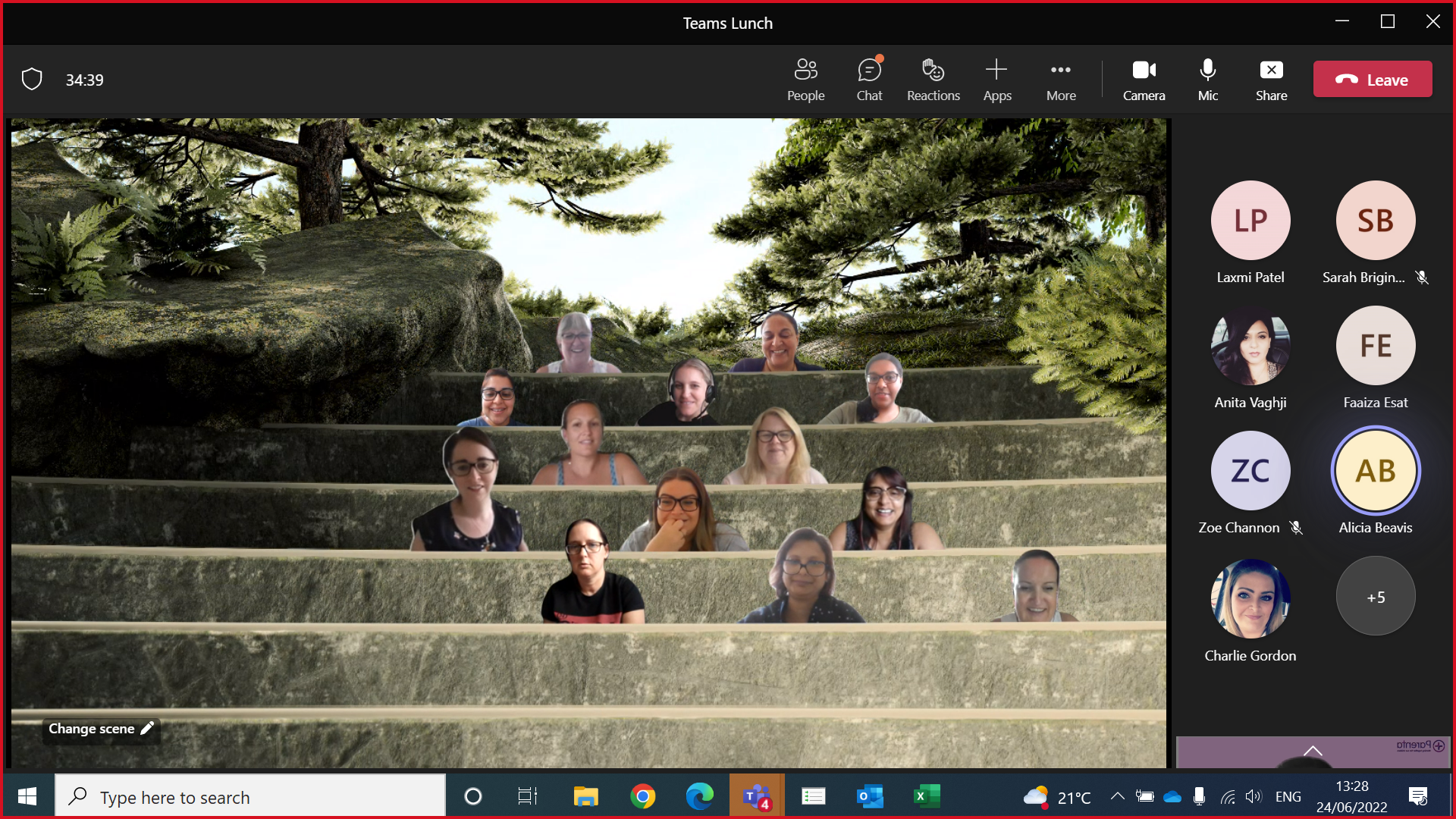Open the Microsoft Teams taskbar icon

tap(756, 796)
